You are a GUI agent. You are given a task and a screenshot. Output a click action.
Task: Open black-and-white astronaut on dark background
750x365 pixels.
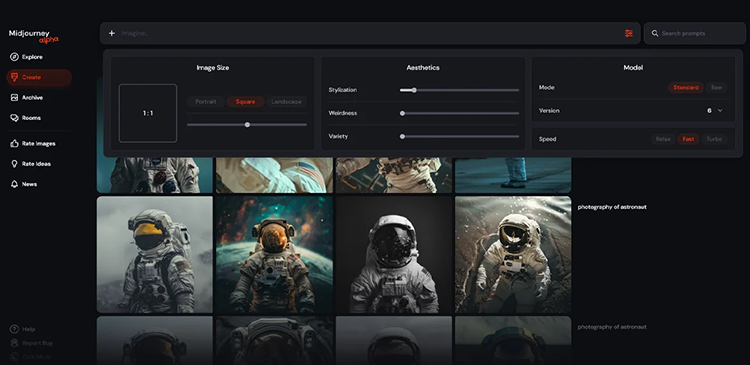tap(394, 254)
